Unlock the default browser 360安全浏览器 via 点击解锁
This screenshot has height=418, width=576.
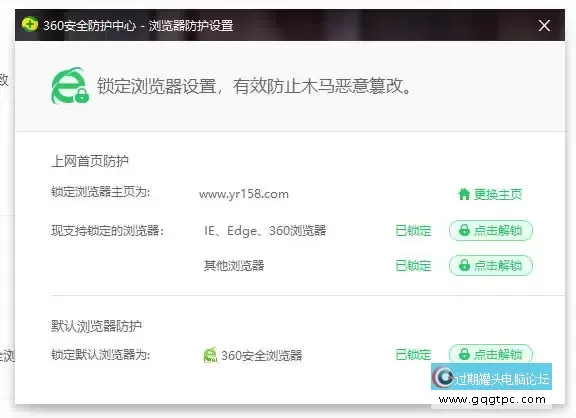(491, 354)
